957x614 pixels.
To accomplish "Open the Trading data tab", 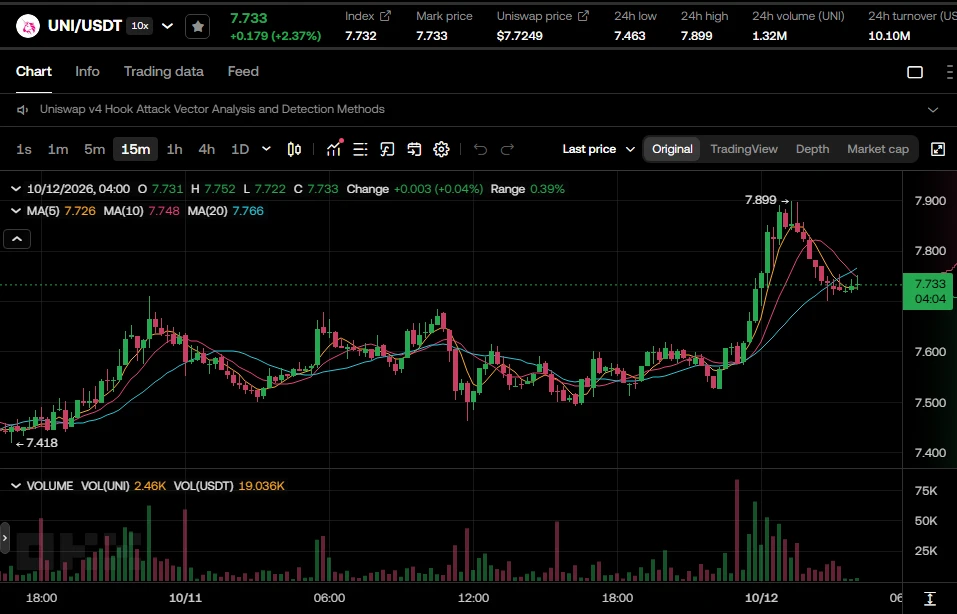I will click(x=164, y=71).
